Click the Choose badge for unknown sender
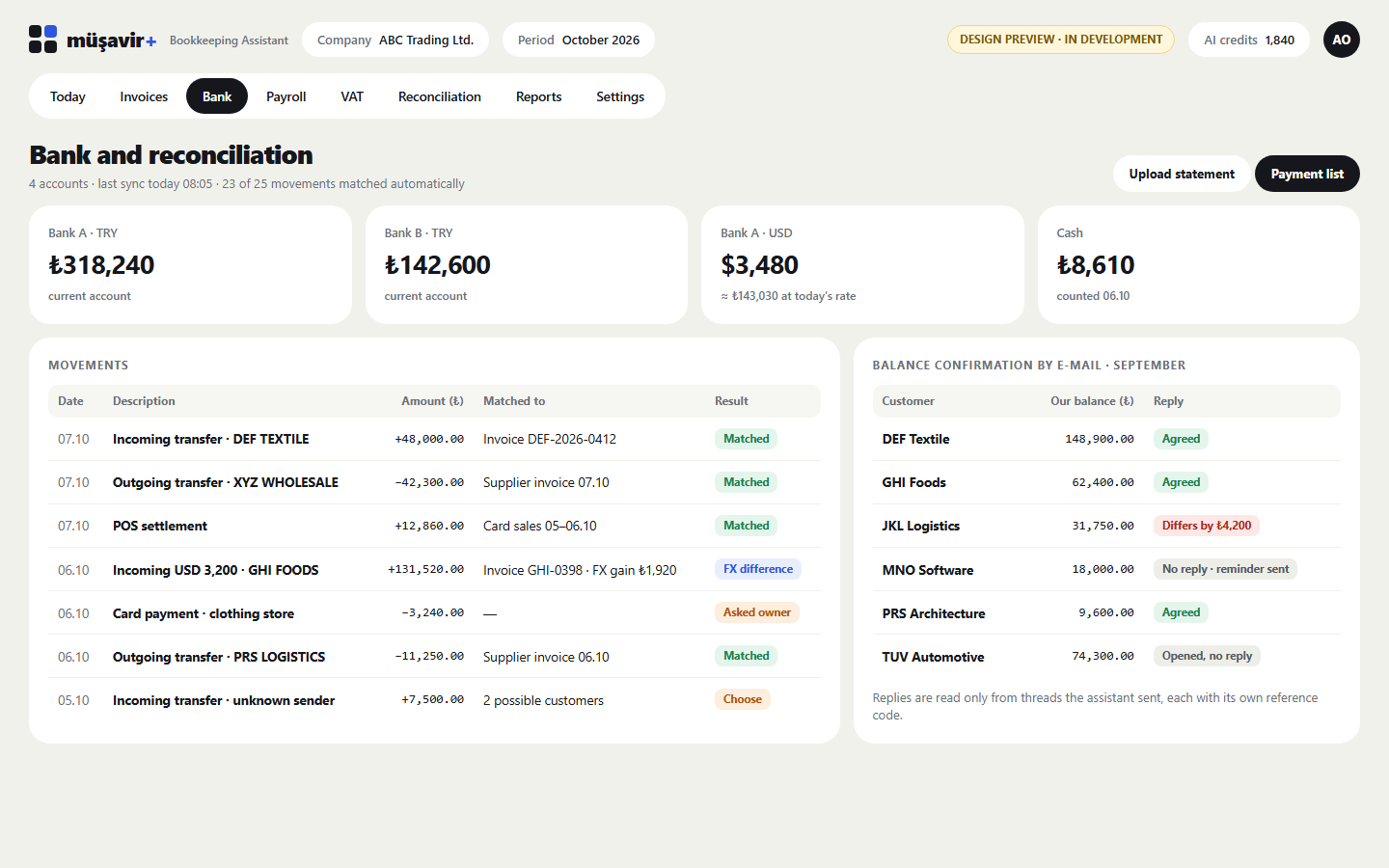 743,699
